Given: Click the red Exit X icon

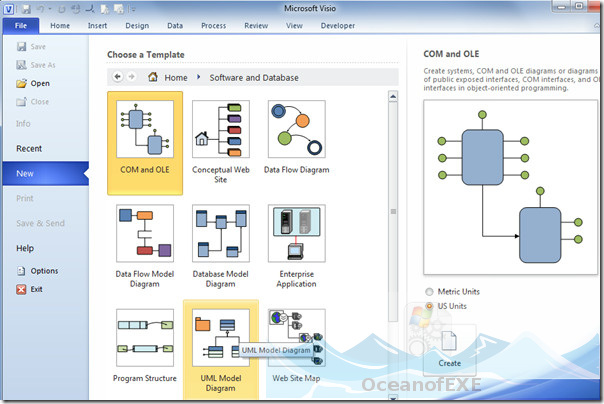Looking at the screenshot, I should pyautogui.click(x=21, y=289).
